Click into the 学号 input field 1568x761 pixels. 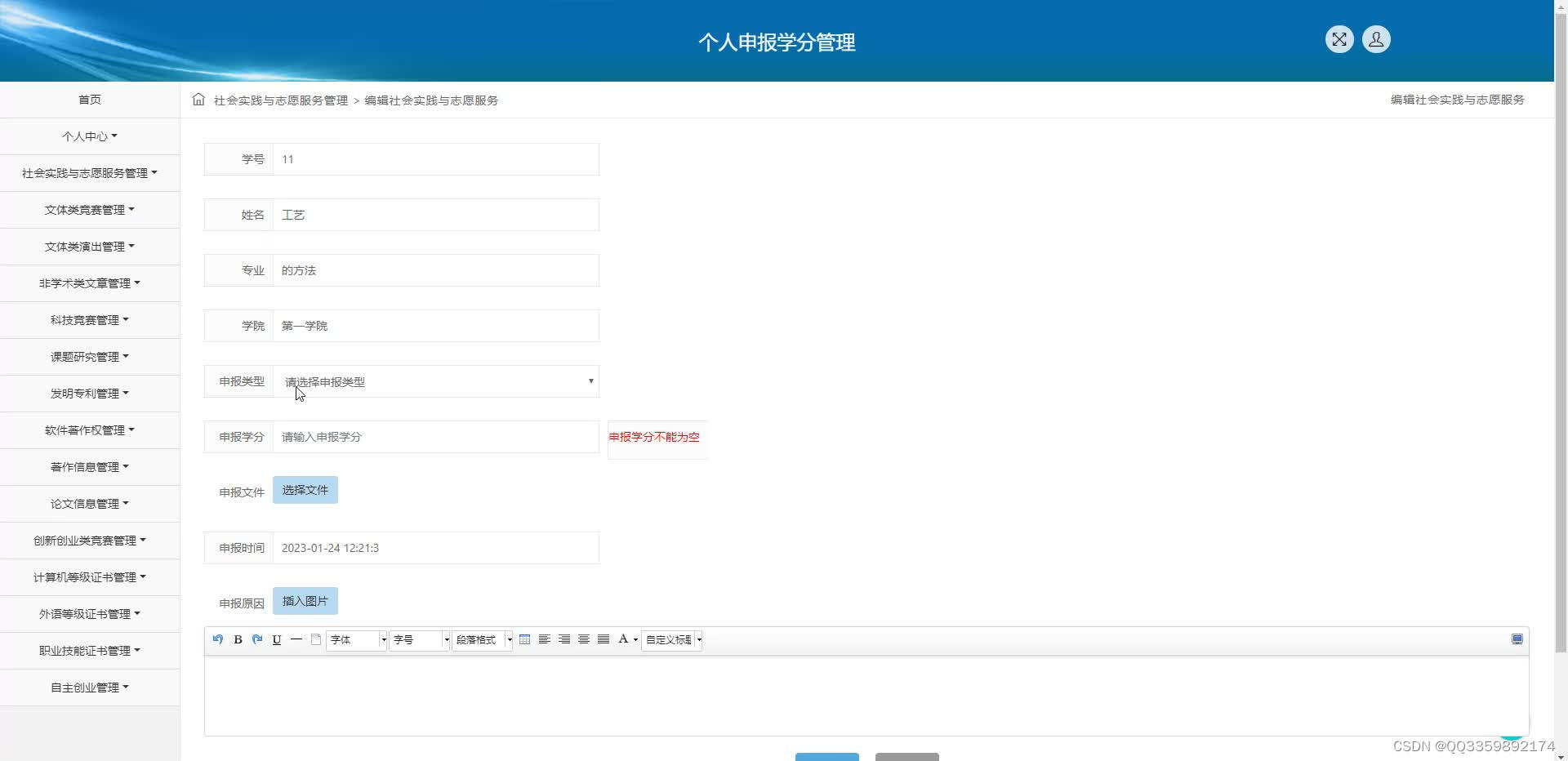(x=436, y=159)
